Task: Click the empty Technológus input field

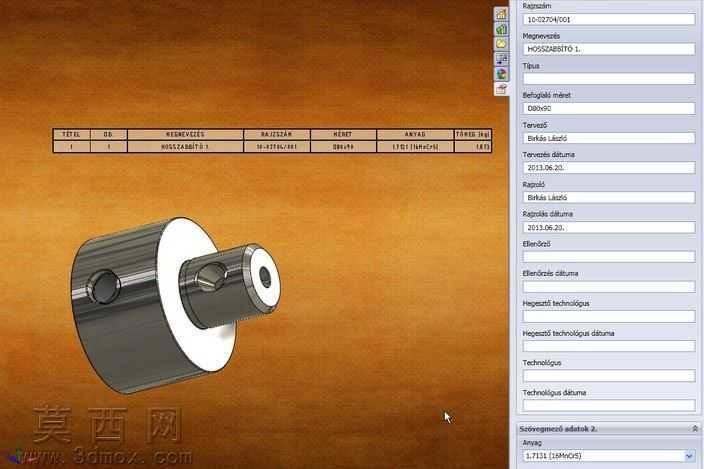Action: (609, 376)
